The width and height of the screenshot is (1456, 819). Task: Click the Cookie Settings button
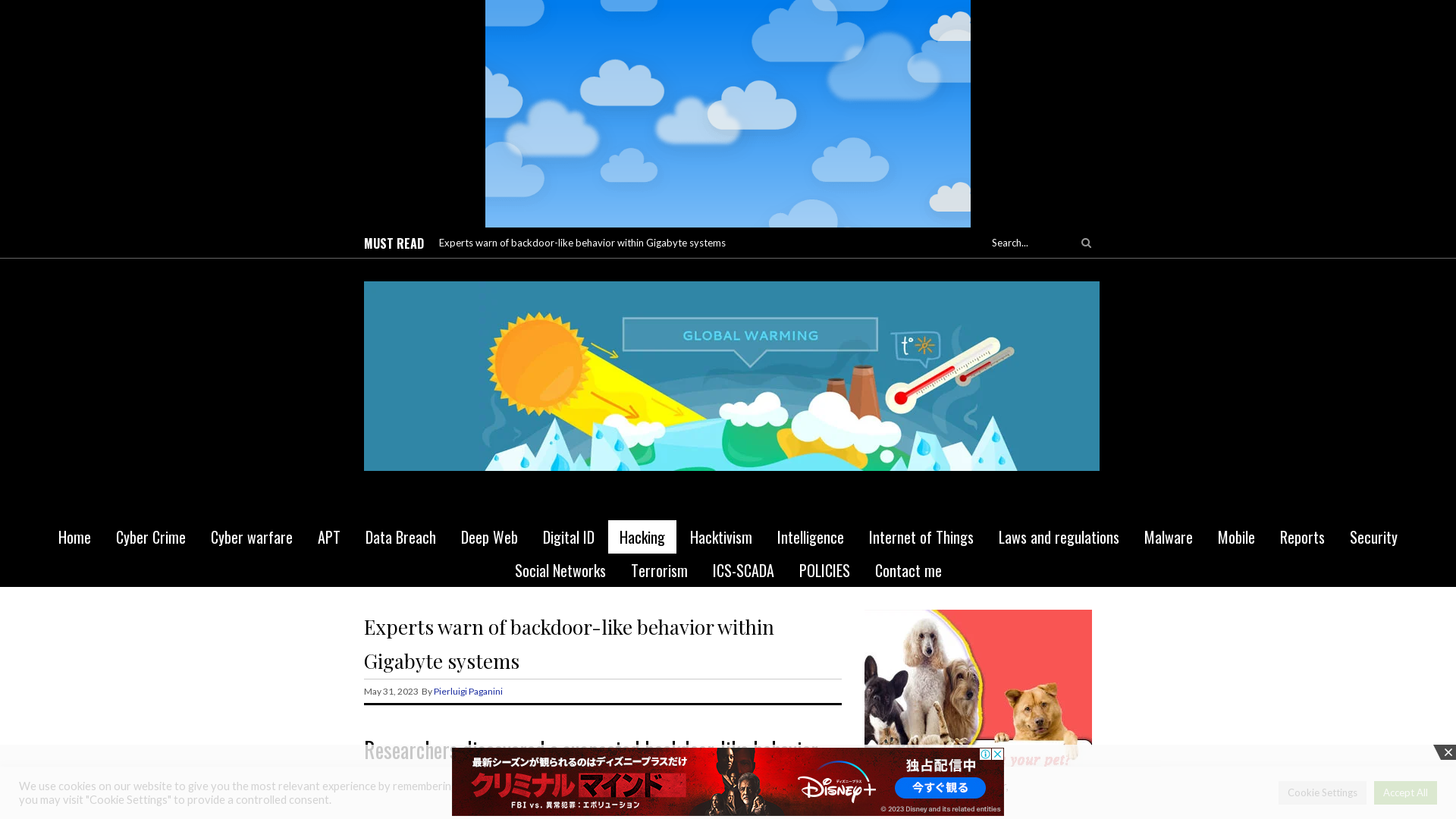(1322, 792)
